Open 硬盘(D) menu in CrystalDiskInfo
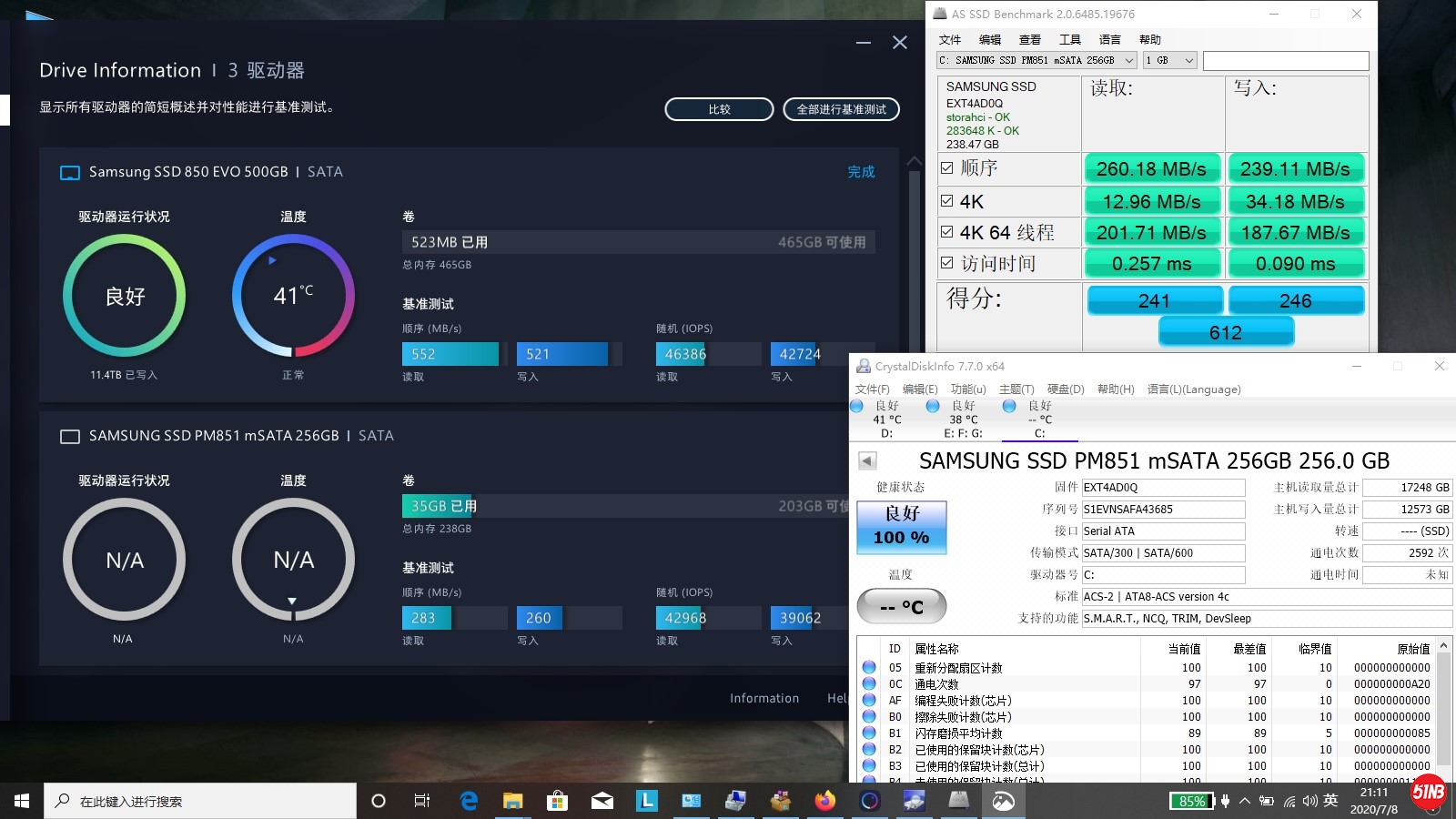This screenshot has height=819, width=1456. click(x=1066, y=389)
